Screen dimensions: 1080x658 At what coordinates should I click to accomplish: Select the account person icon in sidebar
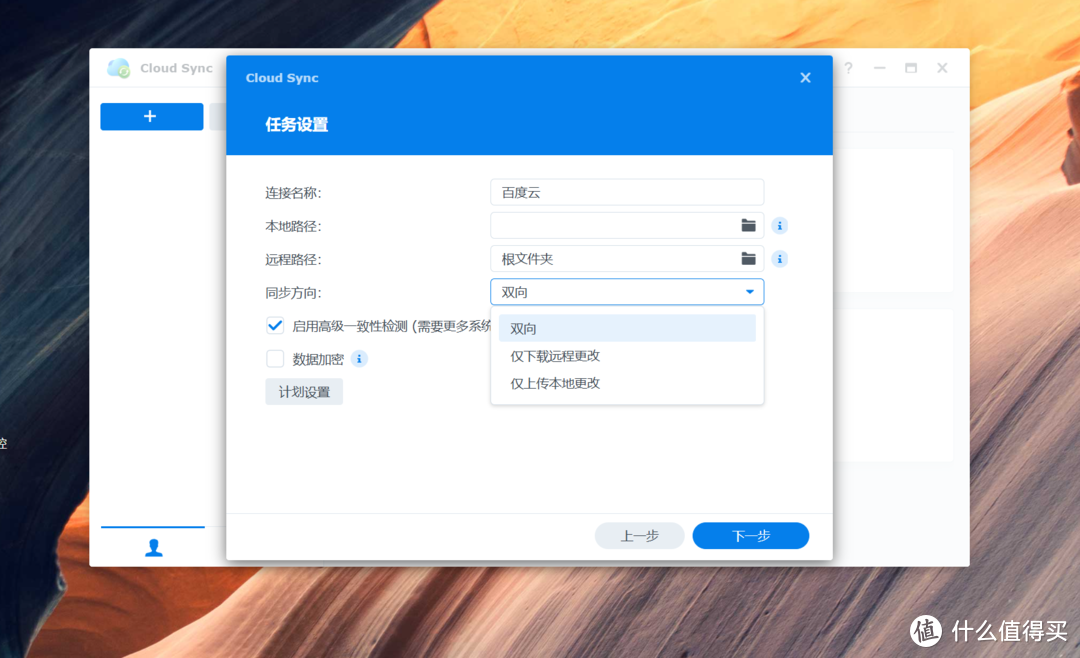pyautogui.click(x=152, y=547)
